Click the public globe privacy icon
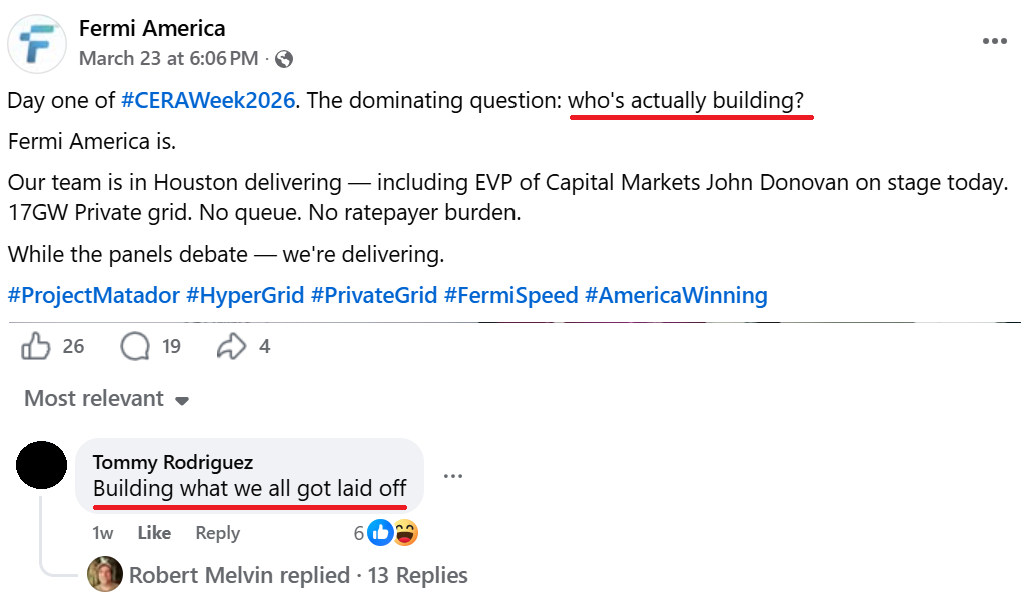The width and height of the screenshot is (1021, 598). [284, 59]
